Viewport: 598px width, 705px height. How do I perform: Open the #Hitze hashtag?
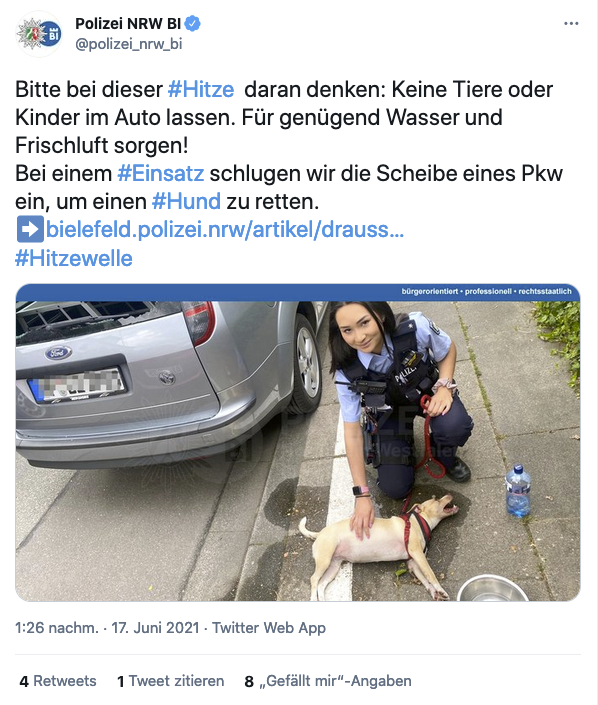point(201,89)
